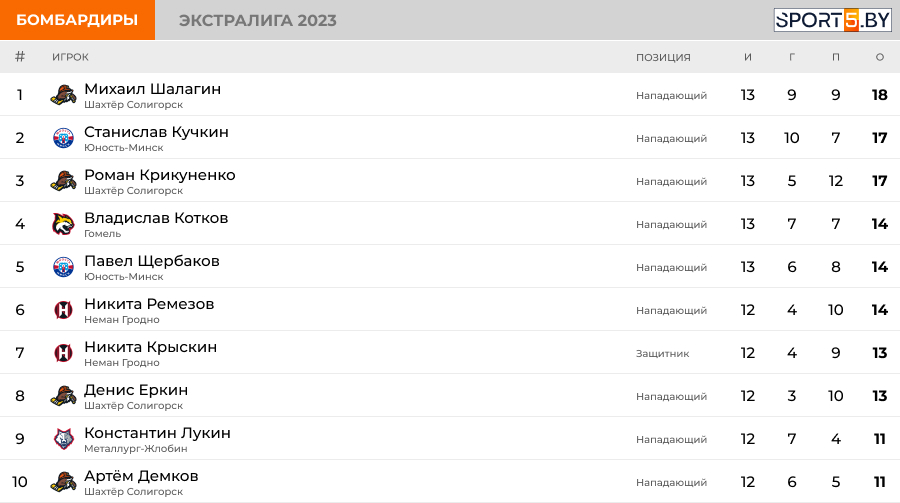Sort by Г goals column header
Viewport: 900px width, 503px height.
(792, 57)
